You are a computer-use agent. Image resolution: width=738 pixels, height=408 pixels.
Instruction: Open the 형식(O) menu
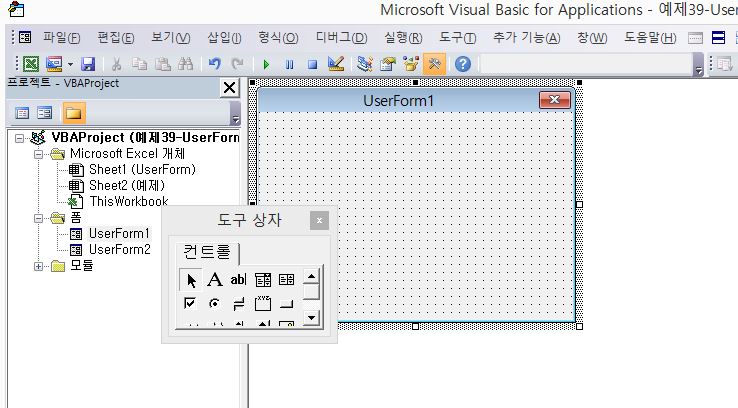pos(278,38)
